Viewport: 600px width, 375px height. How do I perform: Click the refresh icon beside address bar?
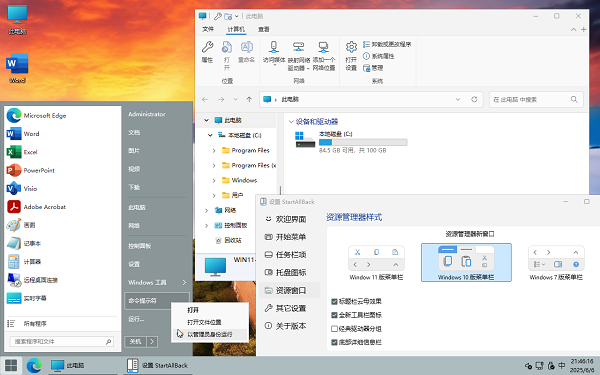click(x=474, y=99)
